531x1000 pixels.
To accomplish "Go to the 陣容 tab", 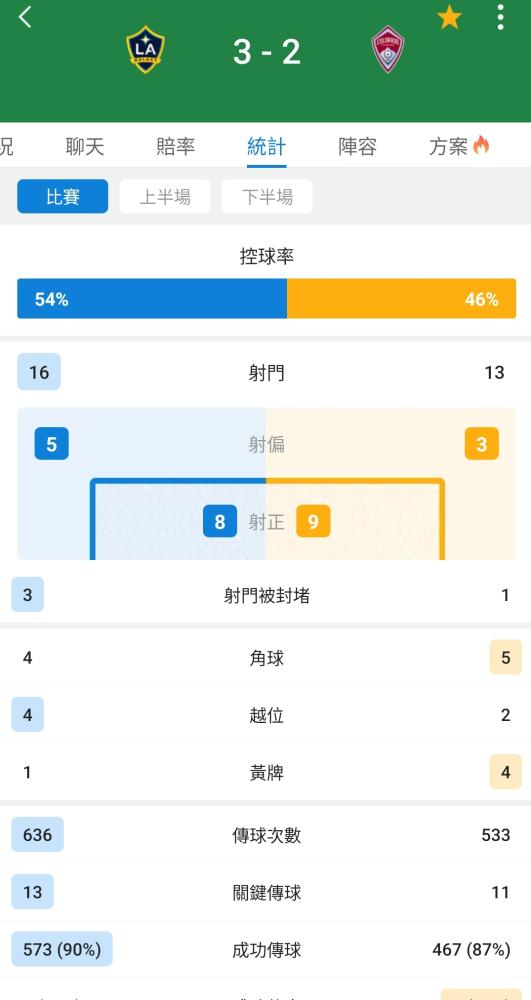I will [x=358, y=147].
